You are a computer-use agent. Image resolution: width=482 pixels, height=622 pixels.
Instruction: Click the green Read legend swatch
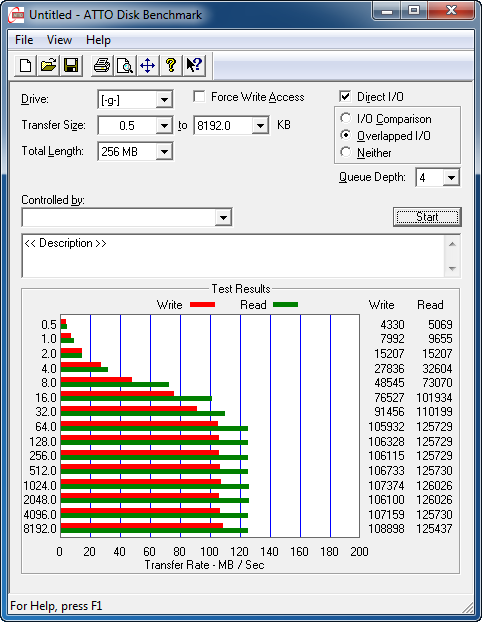[285, 305]
